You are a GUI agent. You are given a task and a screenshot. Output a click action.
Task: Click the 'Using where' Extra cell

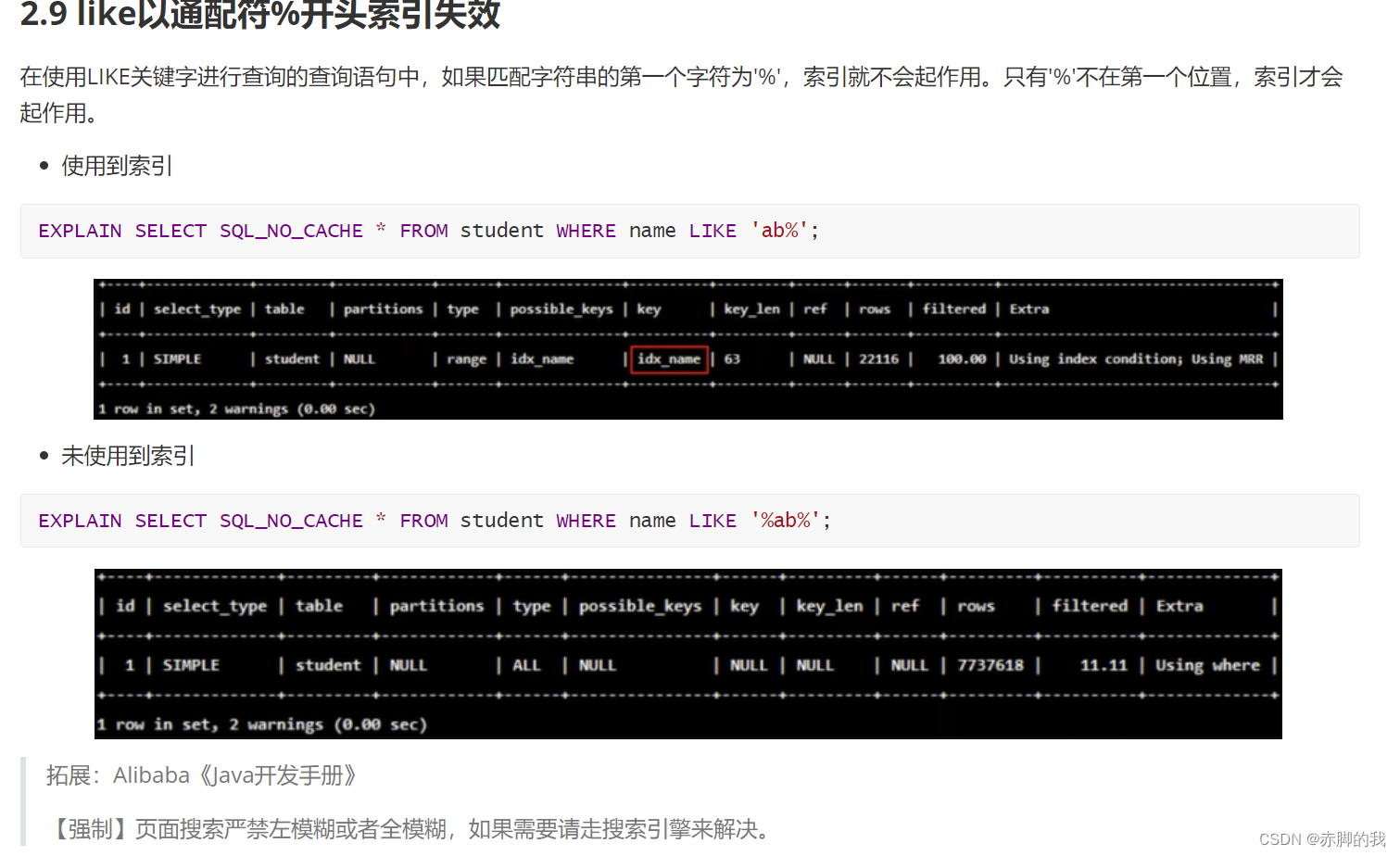tap(1207, 665)
